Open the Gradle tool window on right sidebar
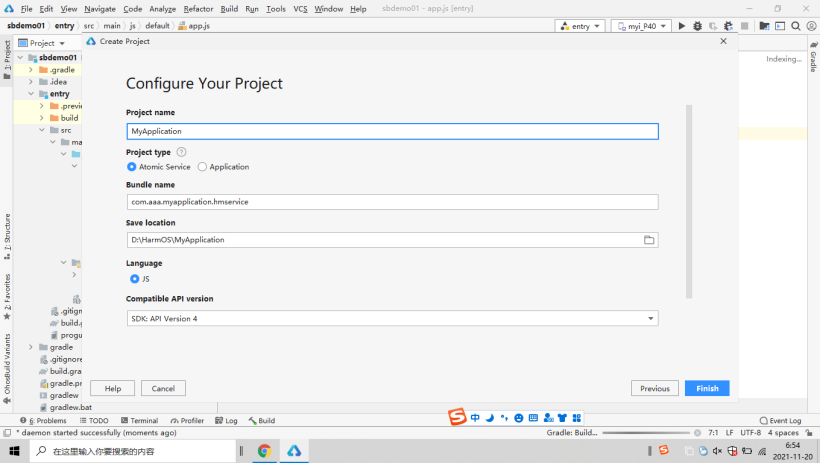The image size is (820, 463). [x=813, y=59]
